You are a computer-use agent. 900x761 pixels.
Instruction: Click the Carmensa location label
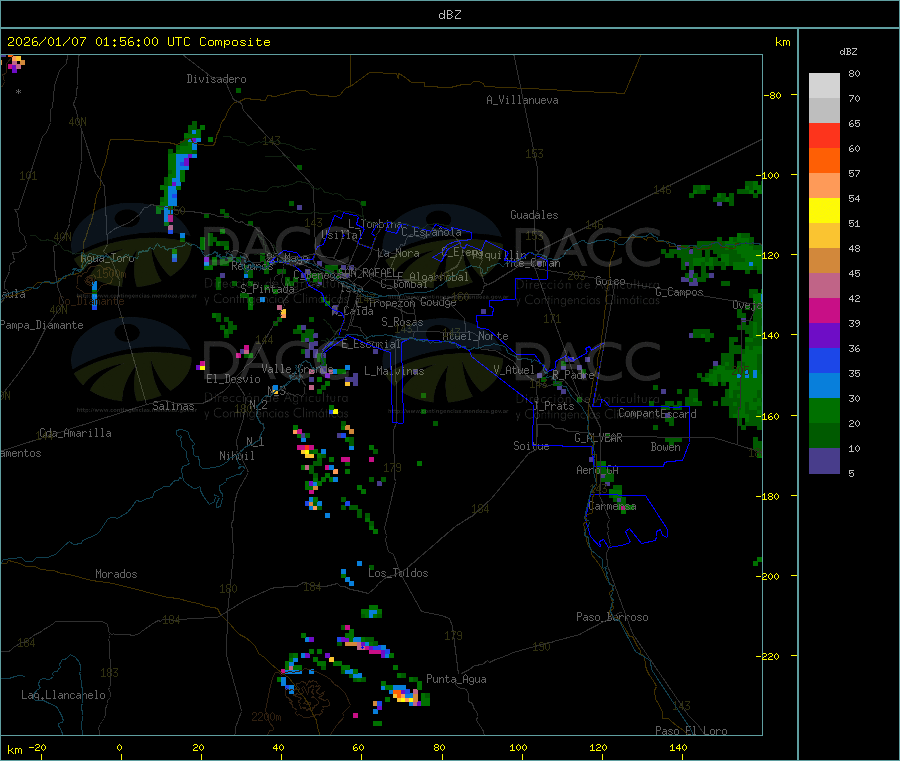click(612, 506)
